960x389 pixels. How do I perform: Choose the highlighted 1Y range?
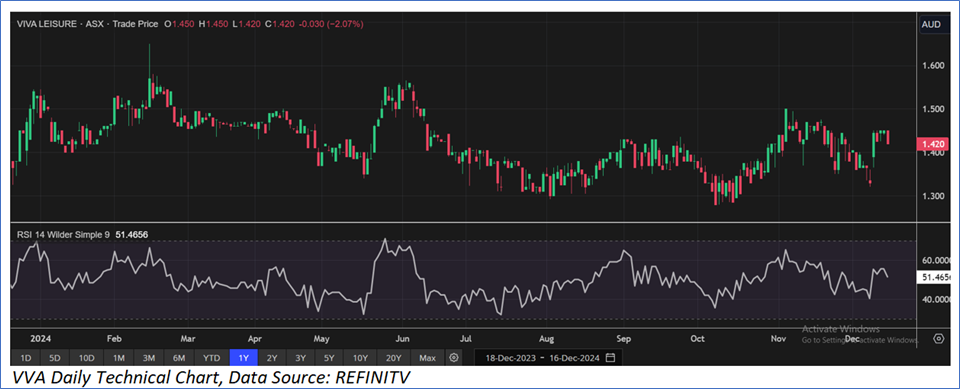[244, 357]
